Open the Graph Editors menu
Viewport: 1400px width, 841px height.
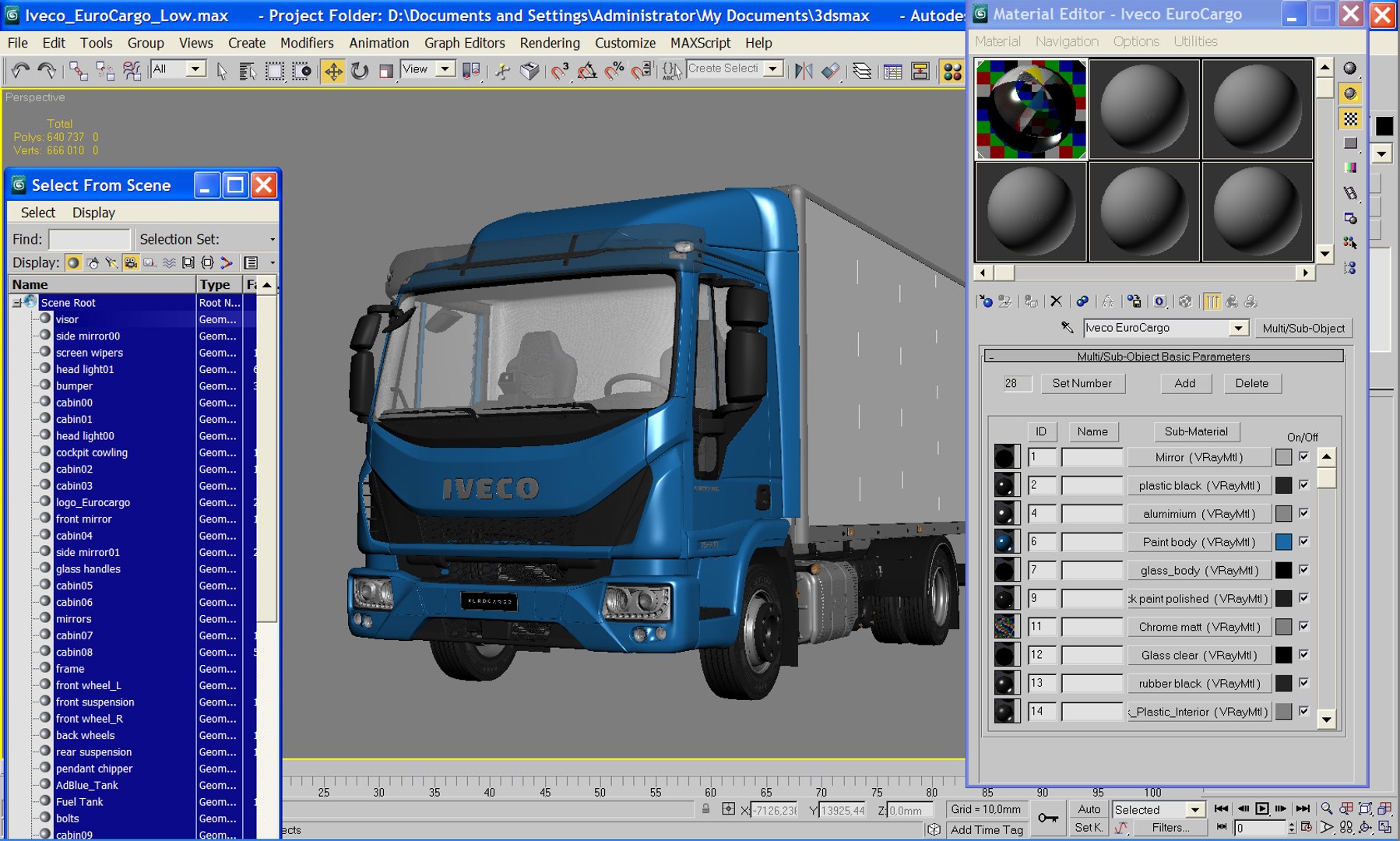pyautogui.click(x=464, y=43)
